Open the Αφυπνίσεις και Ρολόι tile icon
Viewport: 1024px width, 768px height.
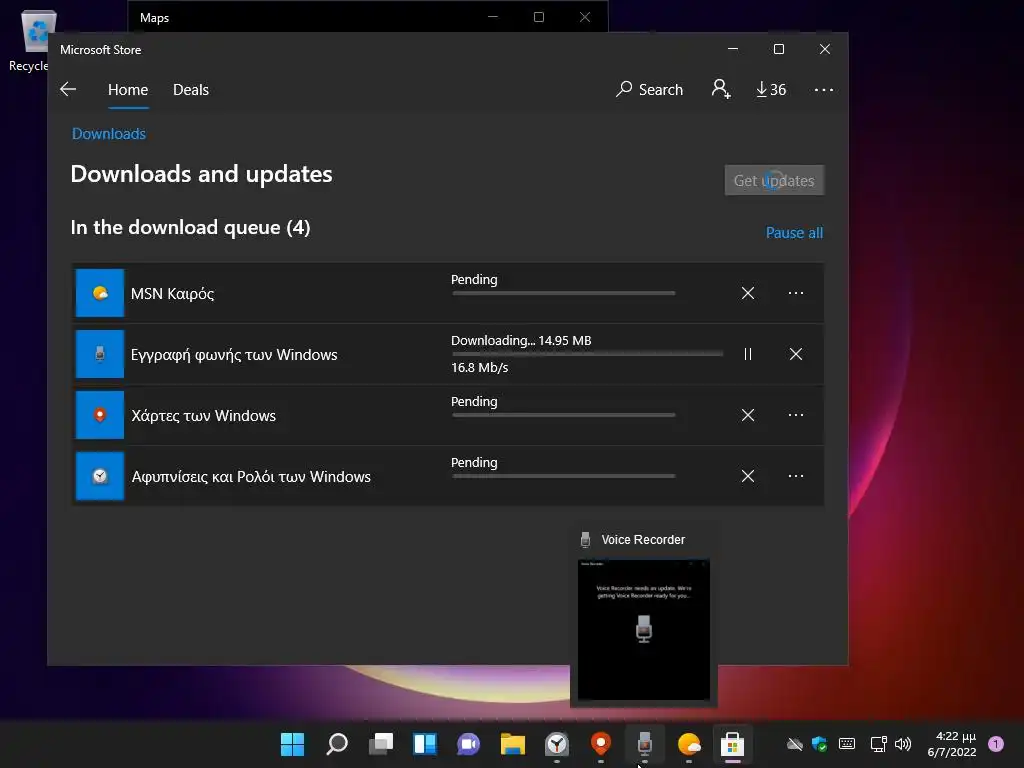100,476
